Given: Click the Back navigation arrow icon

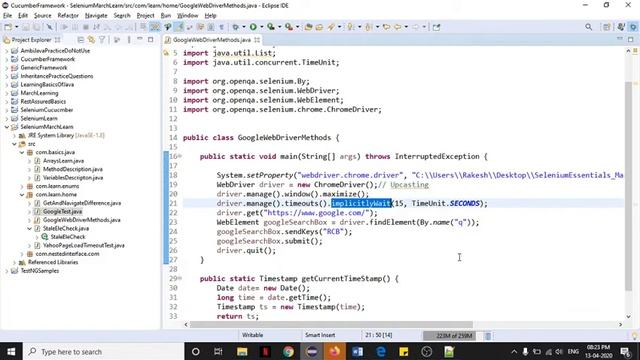Looking at the screenshot, I should click(397, 27).
